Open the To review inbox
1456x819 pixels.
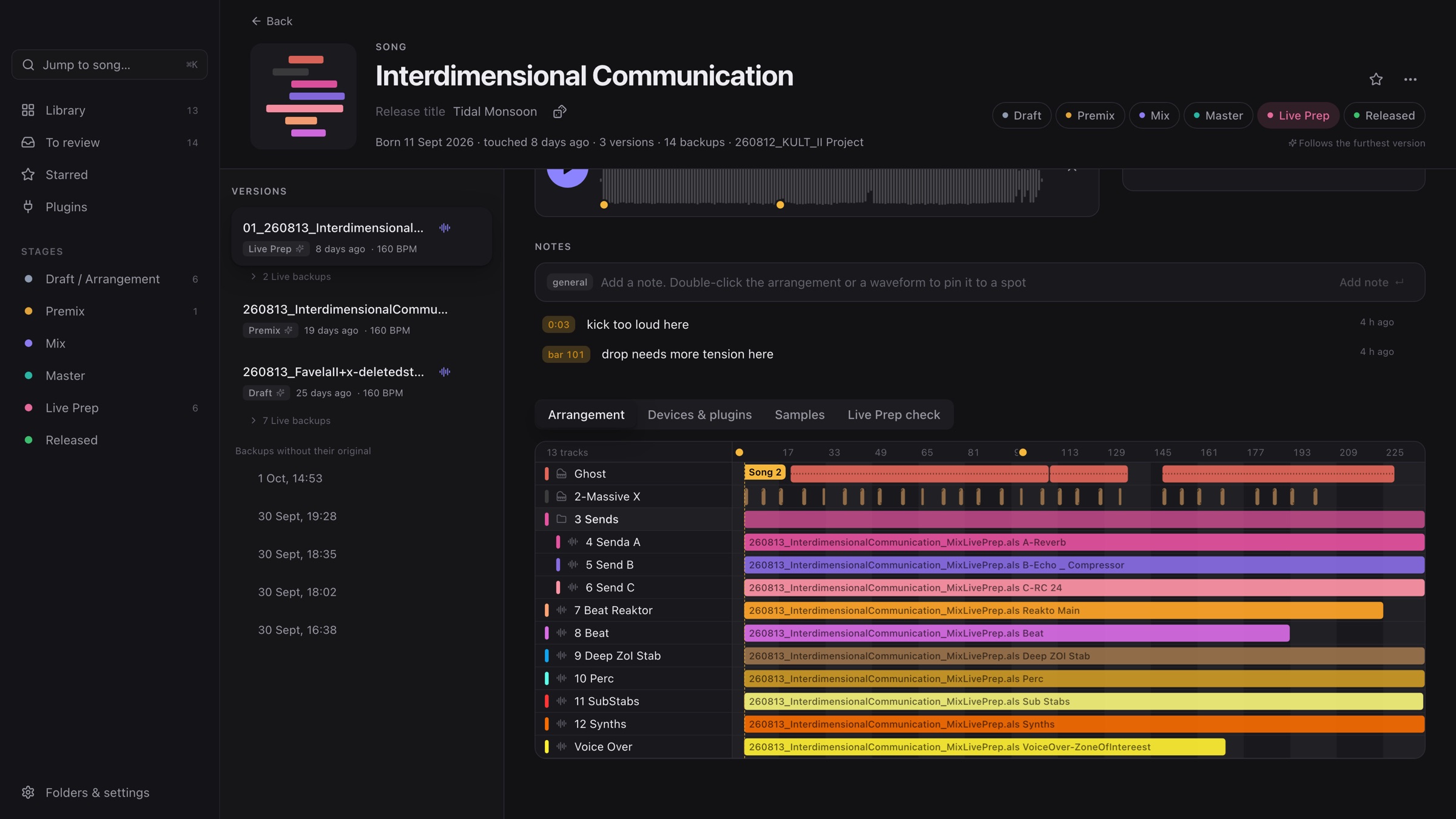pos(110,143)
